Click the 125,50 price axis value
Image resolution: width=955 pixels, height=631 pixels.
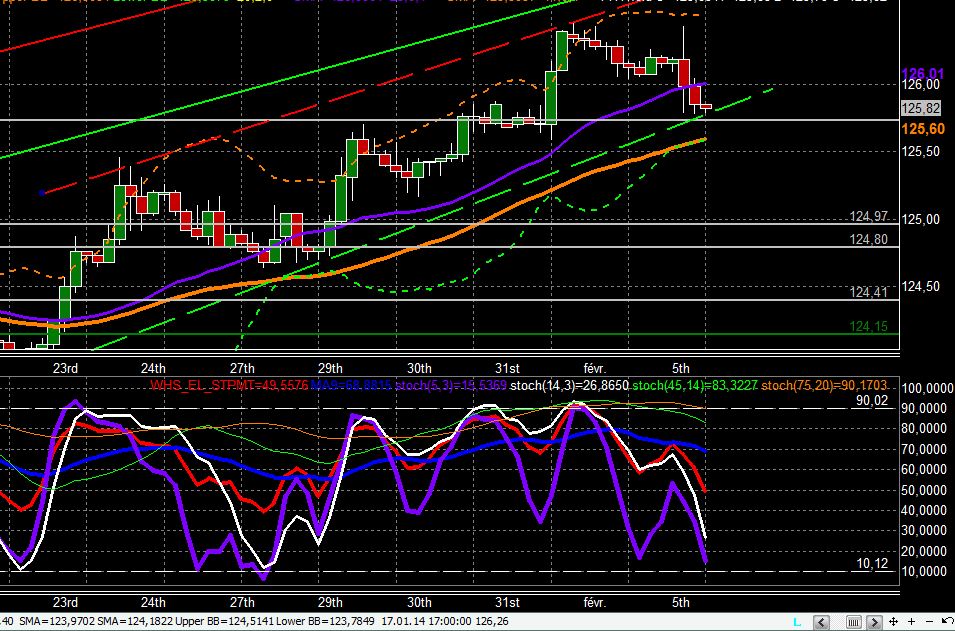921,152
